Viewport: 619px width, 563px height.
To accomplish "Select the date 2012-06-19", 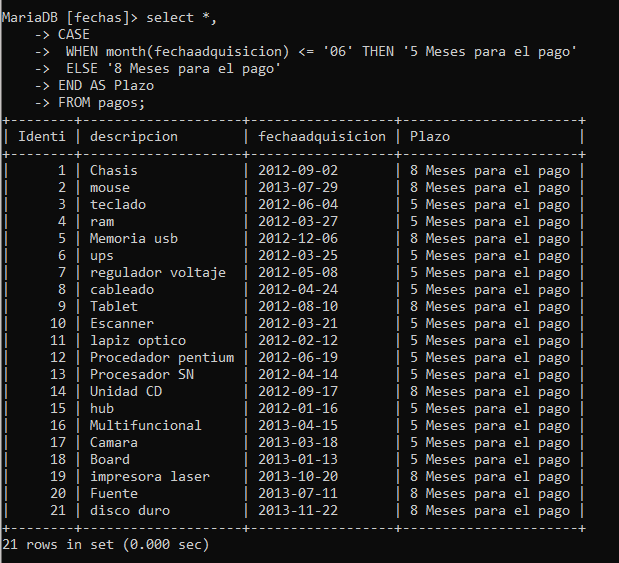I will (x=297, y=357).
